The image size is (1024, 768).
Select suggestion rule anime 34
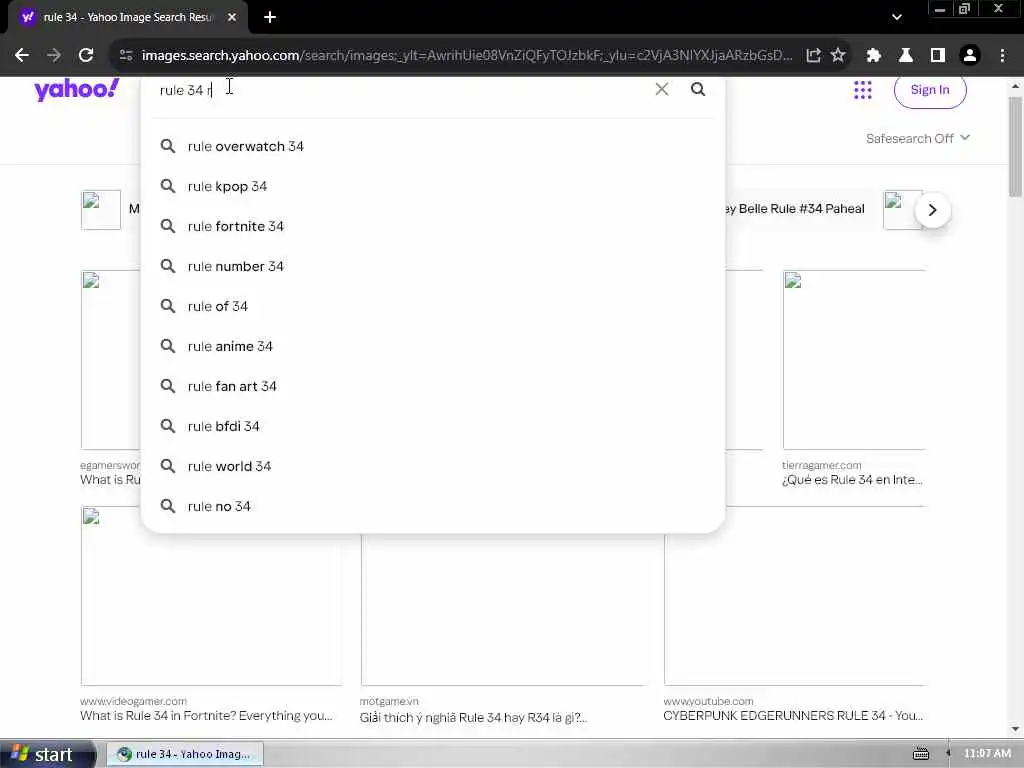[x=432, y=346]
